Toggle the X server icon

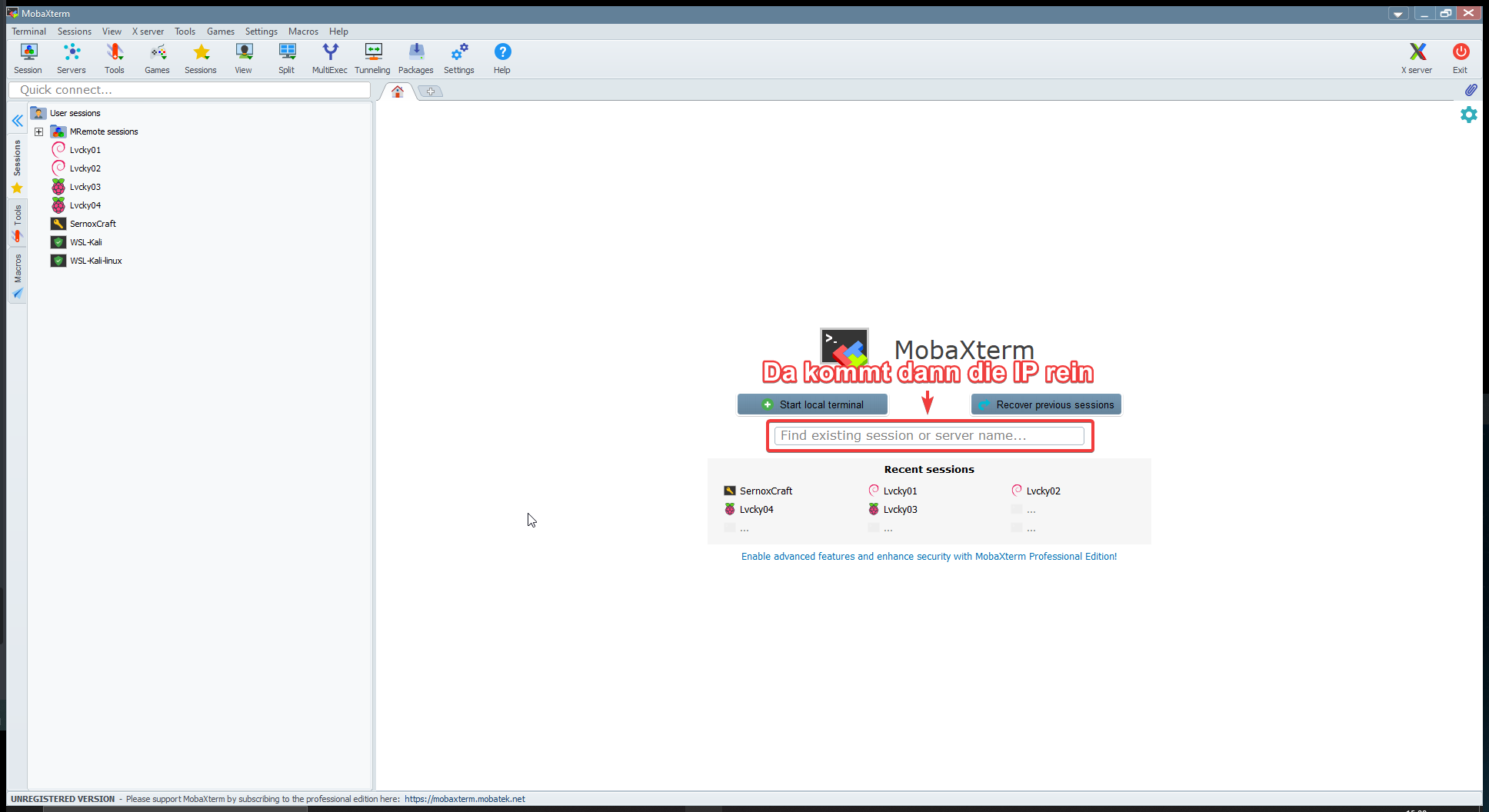pos(1416,58)
